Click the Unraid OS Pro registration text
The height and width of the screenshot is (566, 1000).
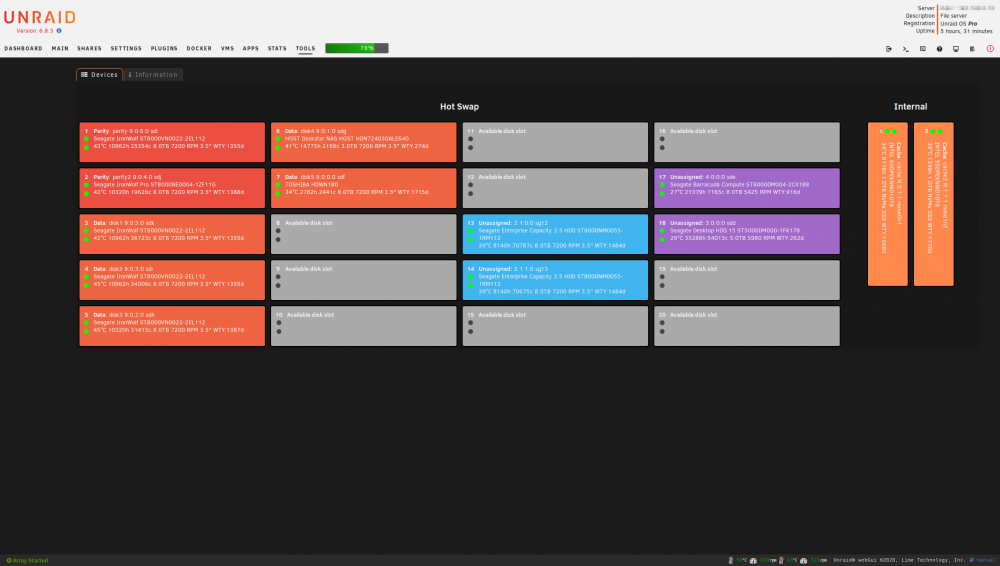[x=959, y=24]
